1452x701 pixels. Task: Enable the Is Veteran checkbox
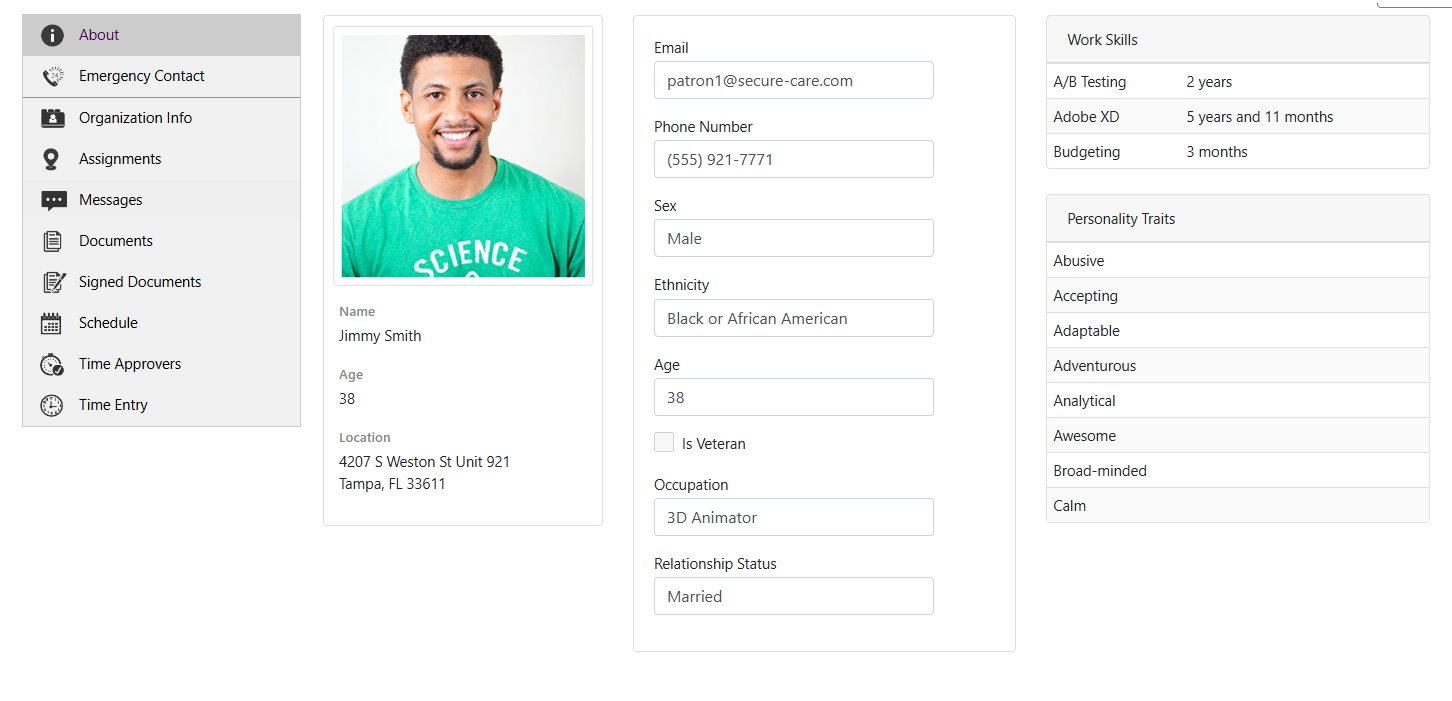[x=663, y=442]
